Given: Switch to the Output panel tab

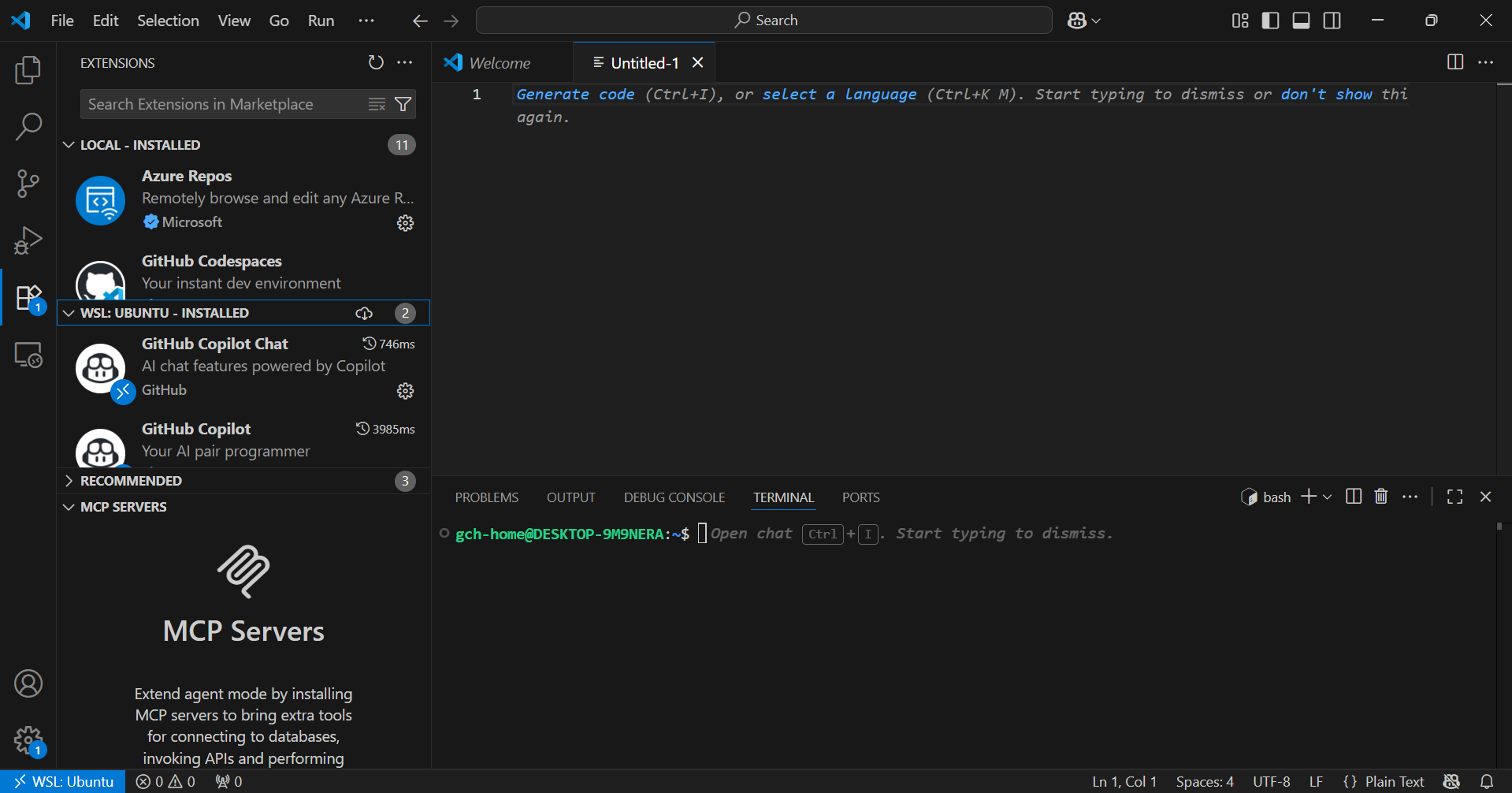Looking at the screenshot, I should (x=571, y=497).
